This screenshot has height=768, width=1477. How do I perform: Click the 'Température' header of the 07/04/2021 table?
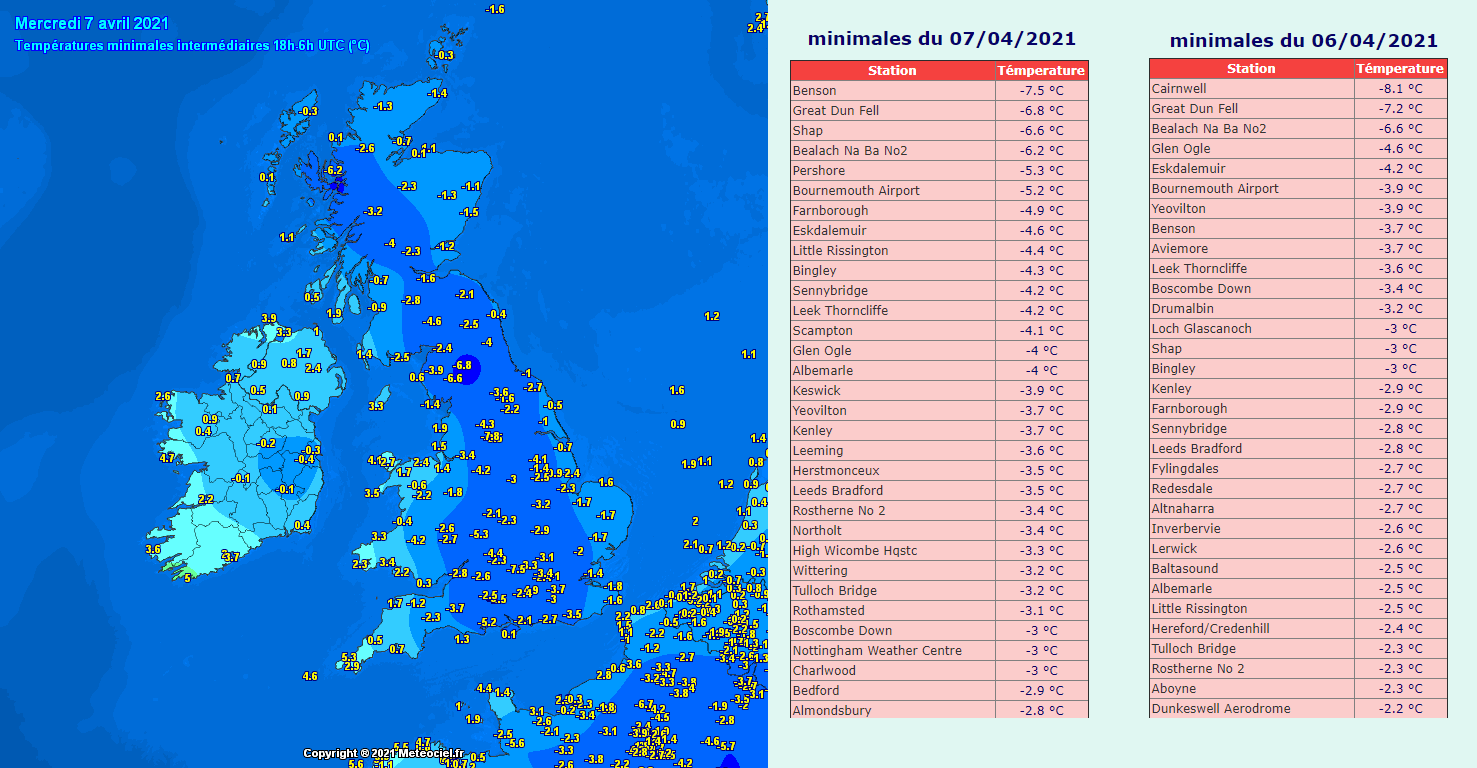pos(1041,70)
